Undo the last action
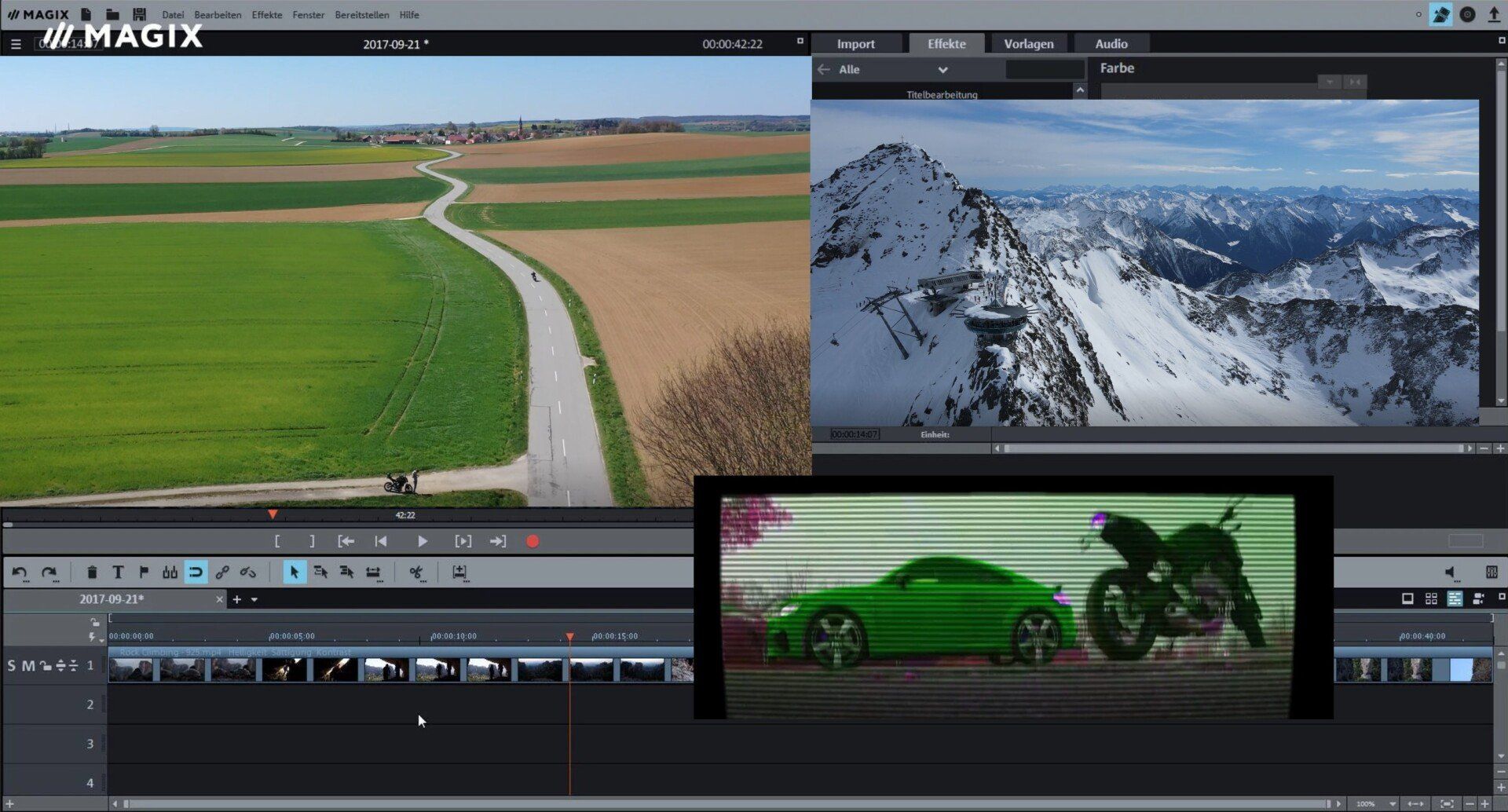Screen dimensions: 1508x812 click(20, 572)
